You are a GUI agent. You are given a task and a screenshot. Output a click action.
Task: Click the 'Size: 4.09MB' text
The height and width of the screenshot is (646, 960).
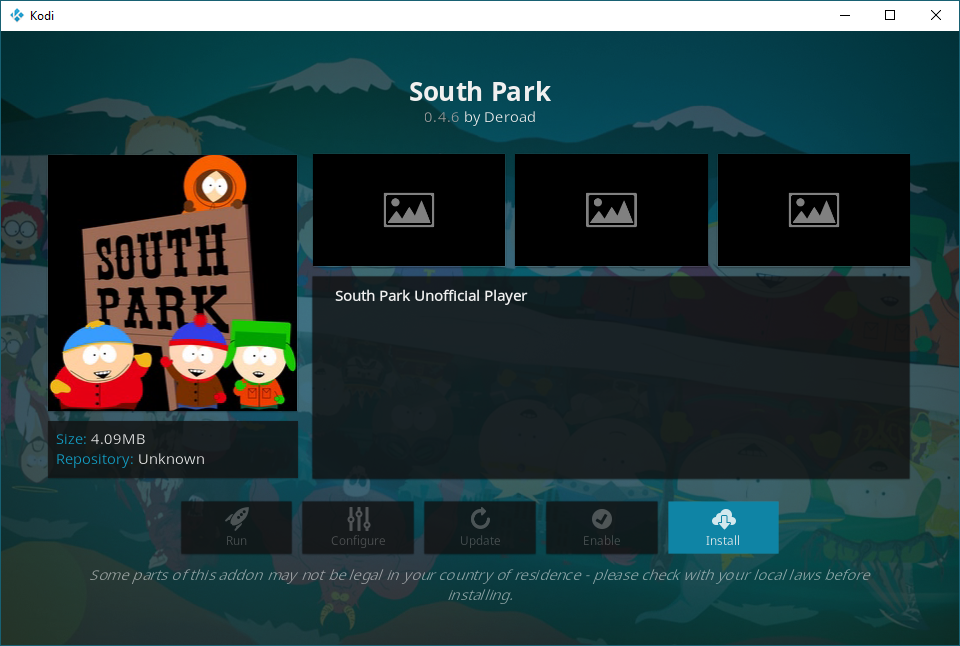(x=101, y=439)
